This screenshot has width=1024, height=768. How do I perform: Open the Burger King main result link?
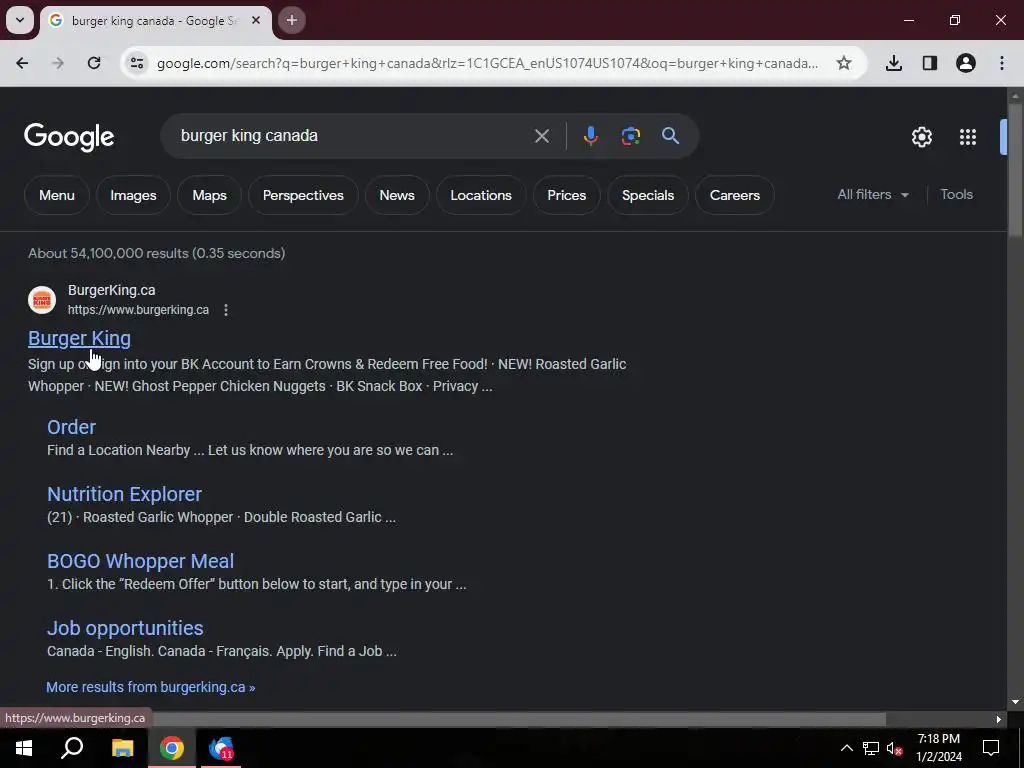point(79,338)
